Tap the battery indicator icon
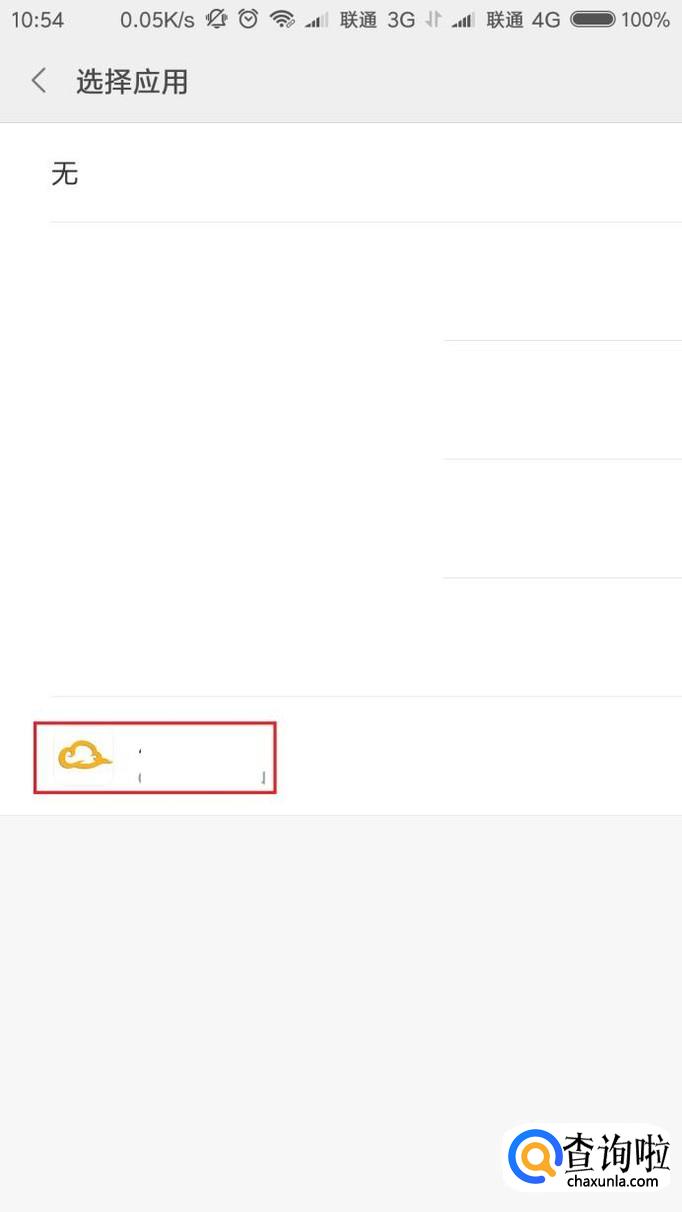 [592, 19]
